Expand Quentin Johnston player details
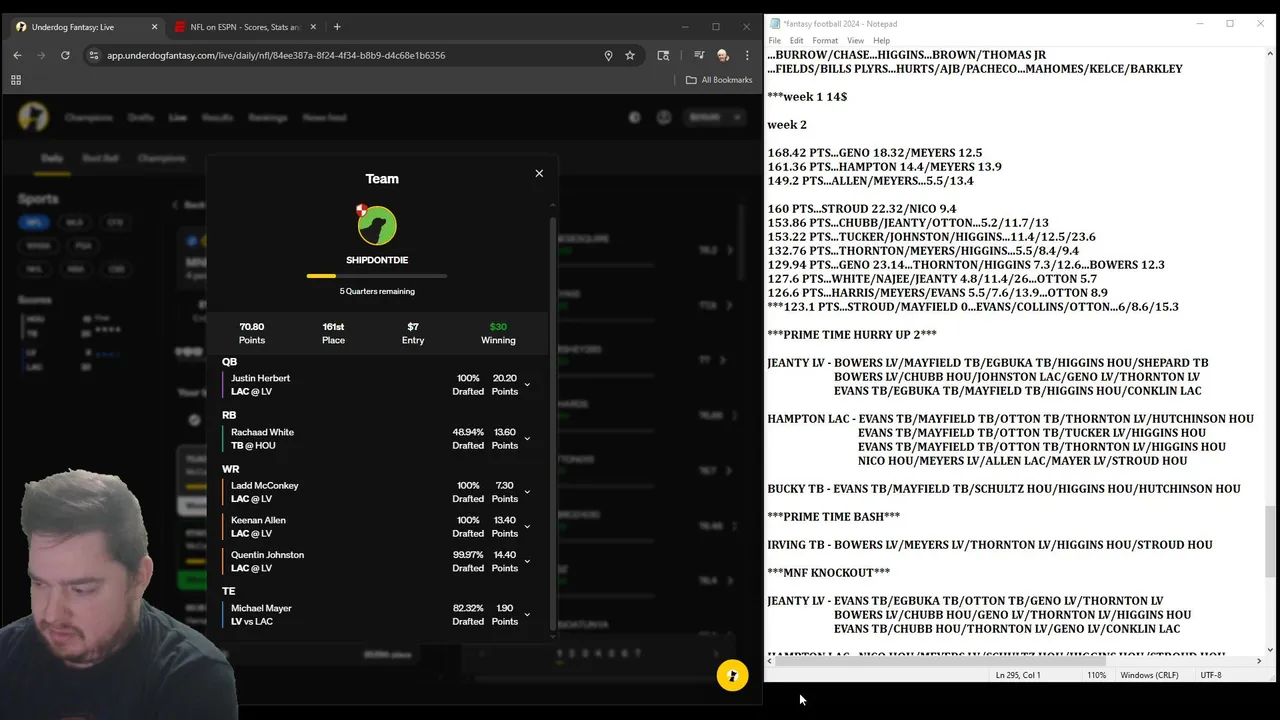 coord(527,561)
